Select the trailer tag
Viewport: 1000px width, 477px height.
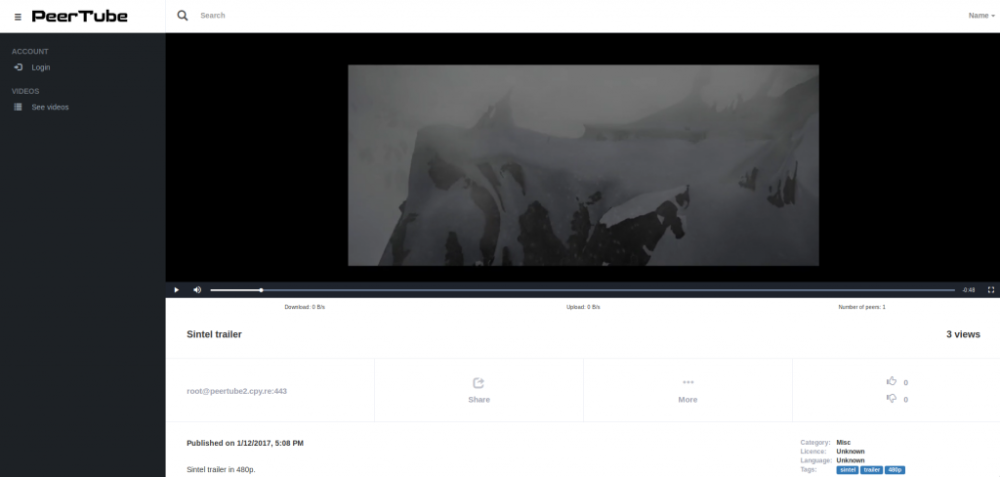pos(872,470)
